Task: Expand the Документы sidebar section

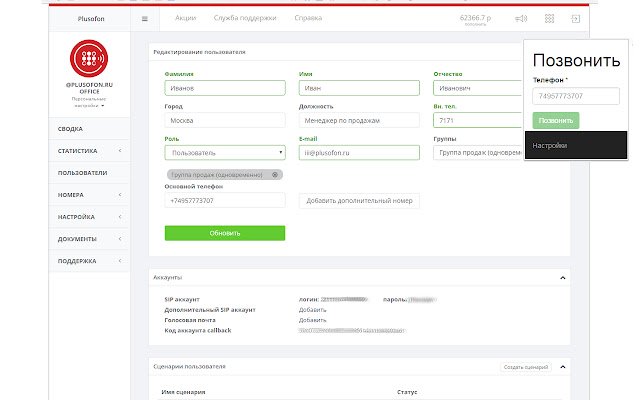Action: pyautogui.click(x=89, y=239)
